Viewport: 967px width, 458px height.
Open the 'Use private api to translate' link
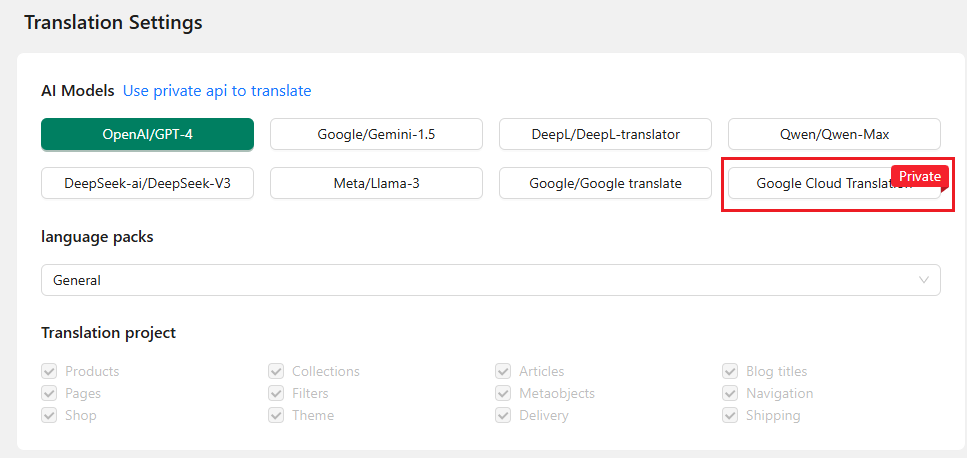(217, 91)
